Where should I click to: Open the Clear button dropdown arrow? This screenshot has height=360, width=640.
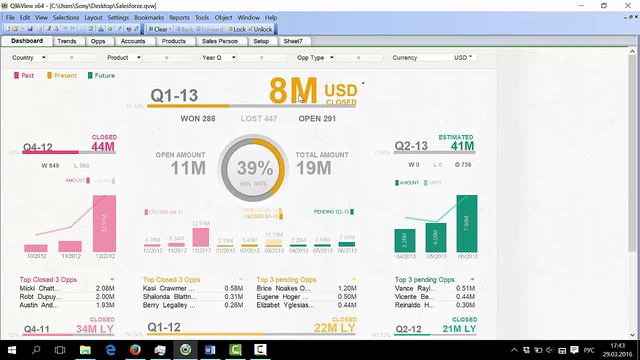coord(170,29)
